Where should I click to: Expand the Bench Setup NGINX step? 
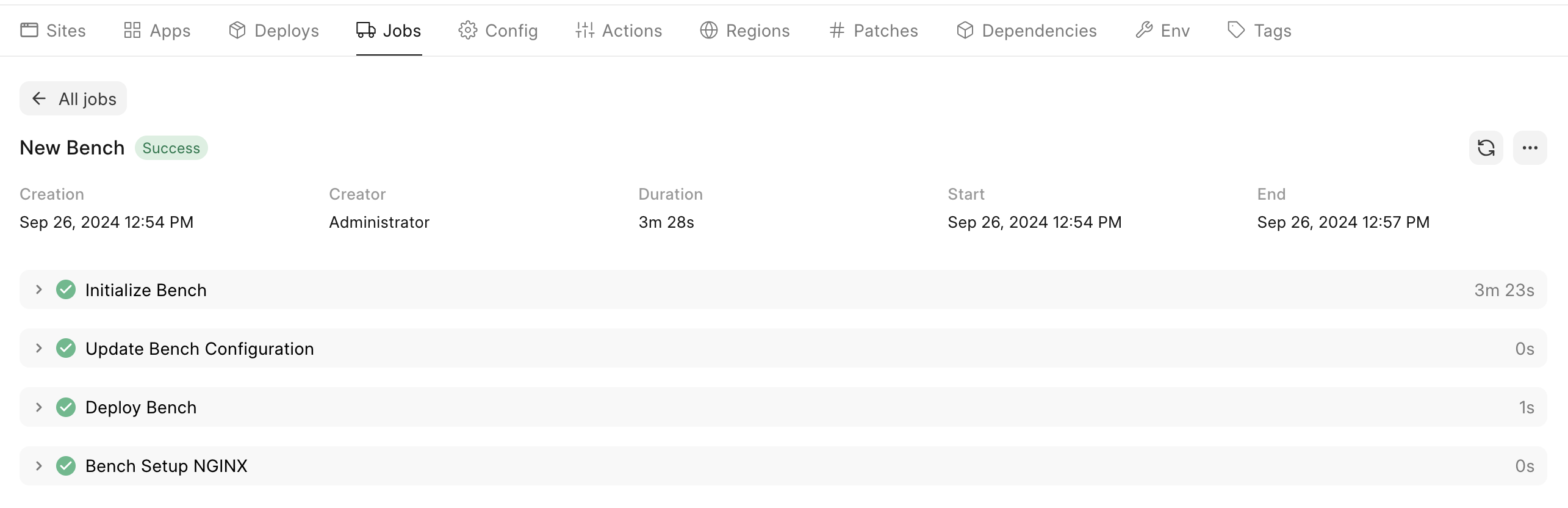click(38, 466)
